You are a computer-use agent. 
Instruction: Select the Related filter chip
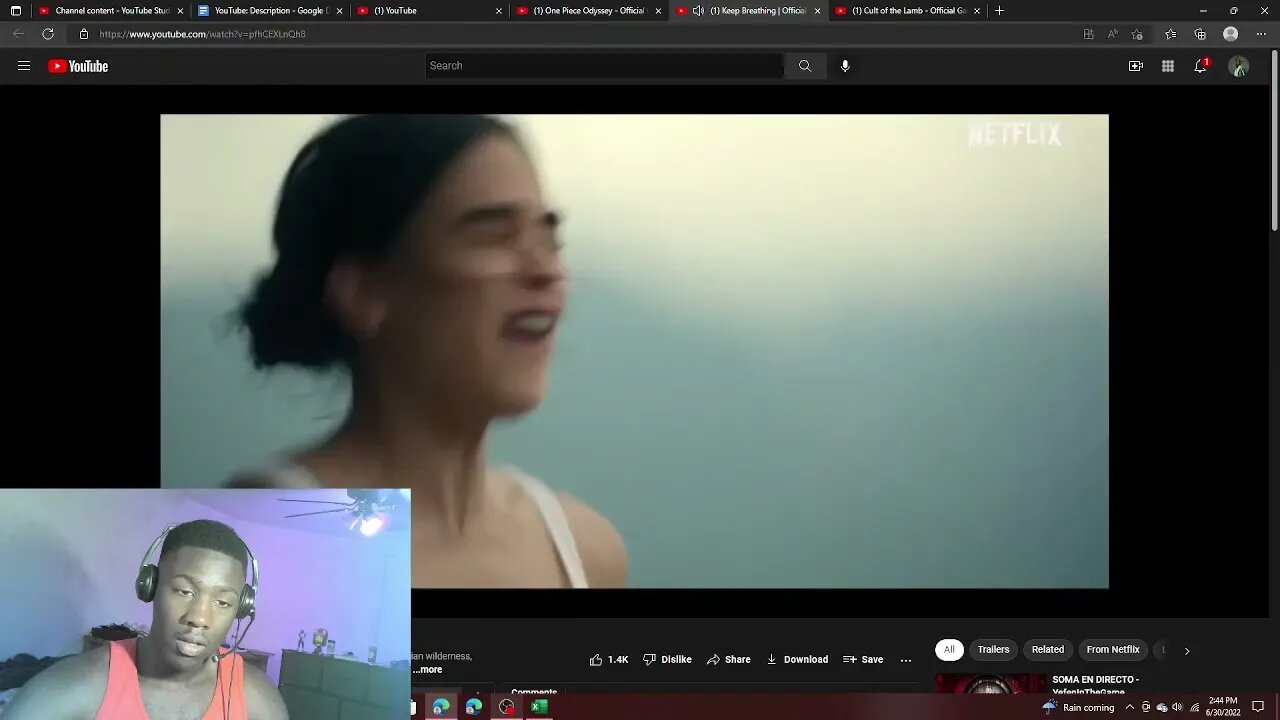coord(1048,650)
